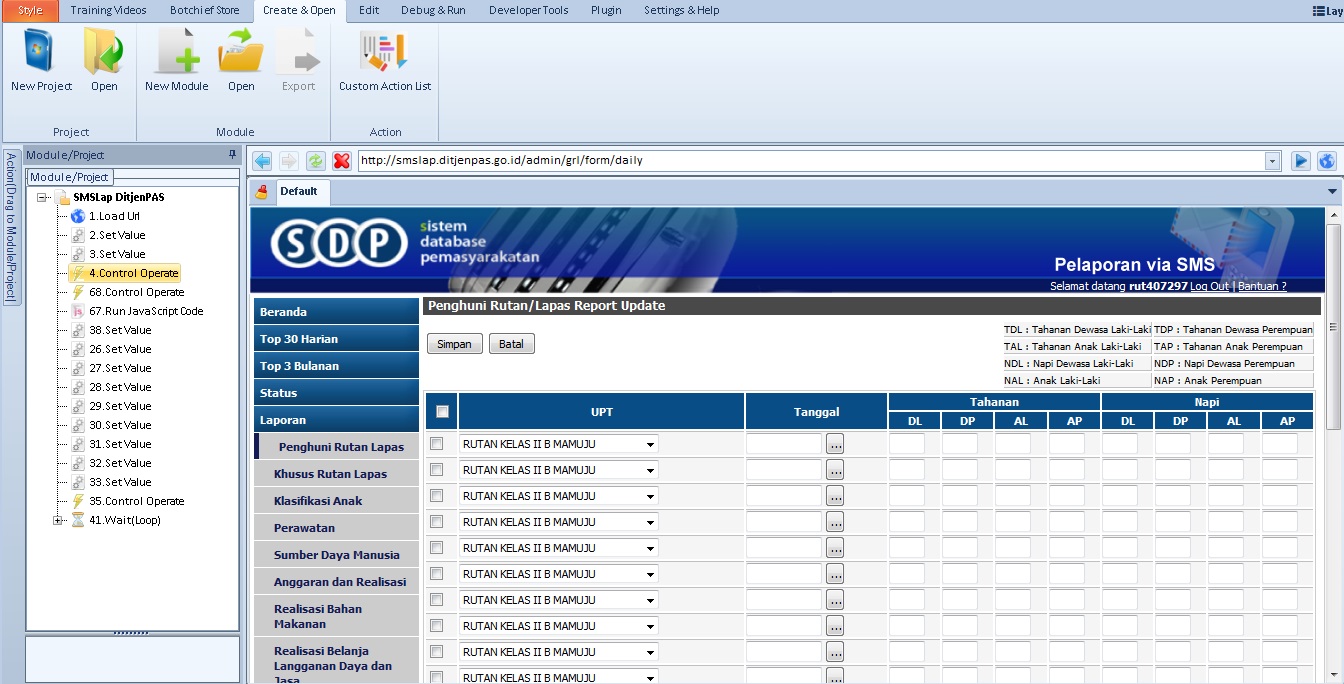Select 67.Run JavaScript Code in module tree
The width and height of the screenshot is (1344, 684).
click(145, 311)
